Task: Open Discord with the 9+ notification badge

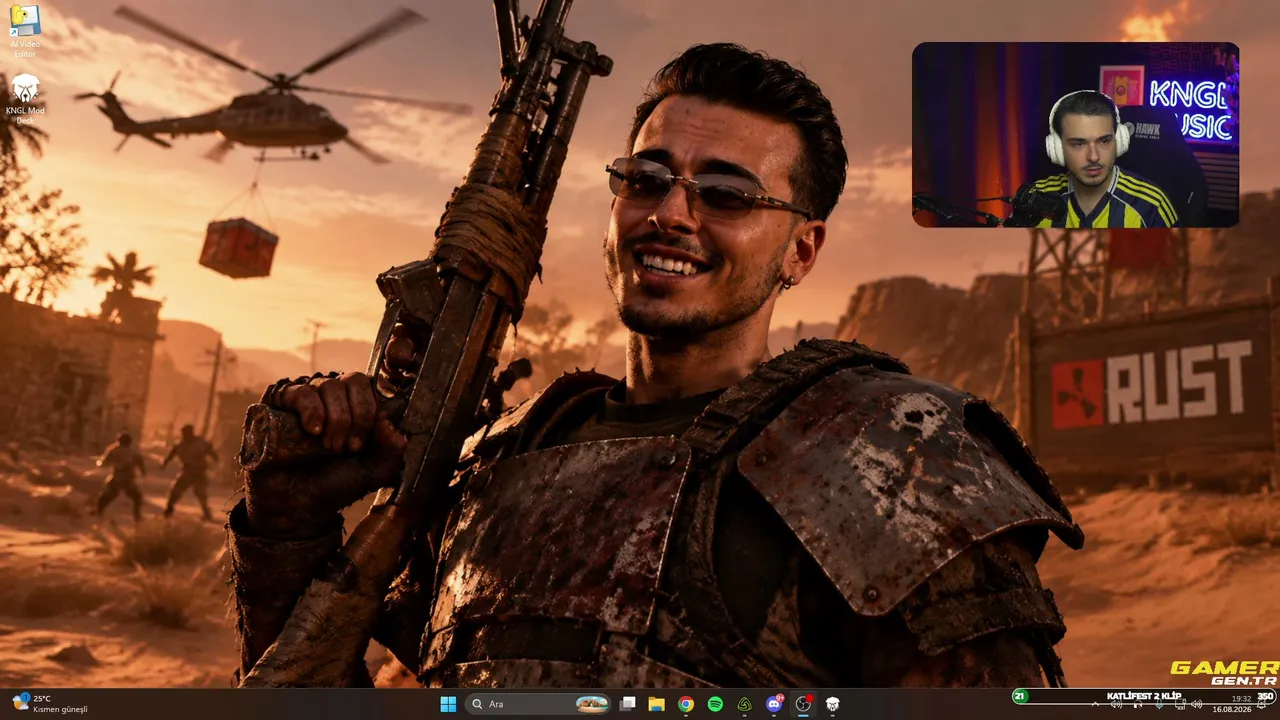Action: [x=774, y=704]
